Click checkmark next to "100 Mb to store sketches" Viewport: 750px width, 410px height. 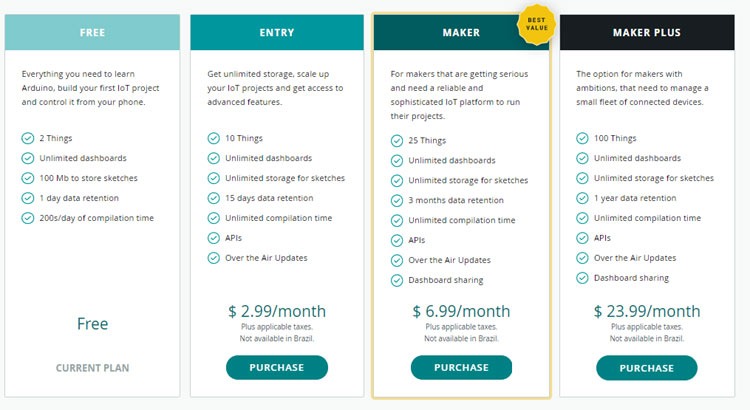pos(27,178)
